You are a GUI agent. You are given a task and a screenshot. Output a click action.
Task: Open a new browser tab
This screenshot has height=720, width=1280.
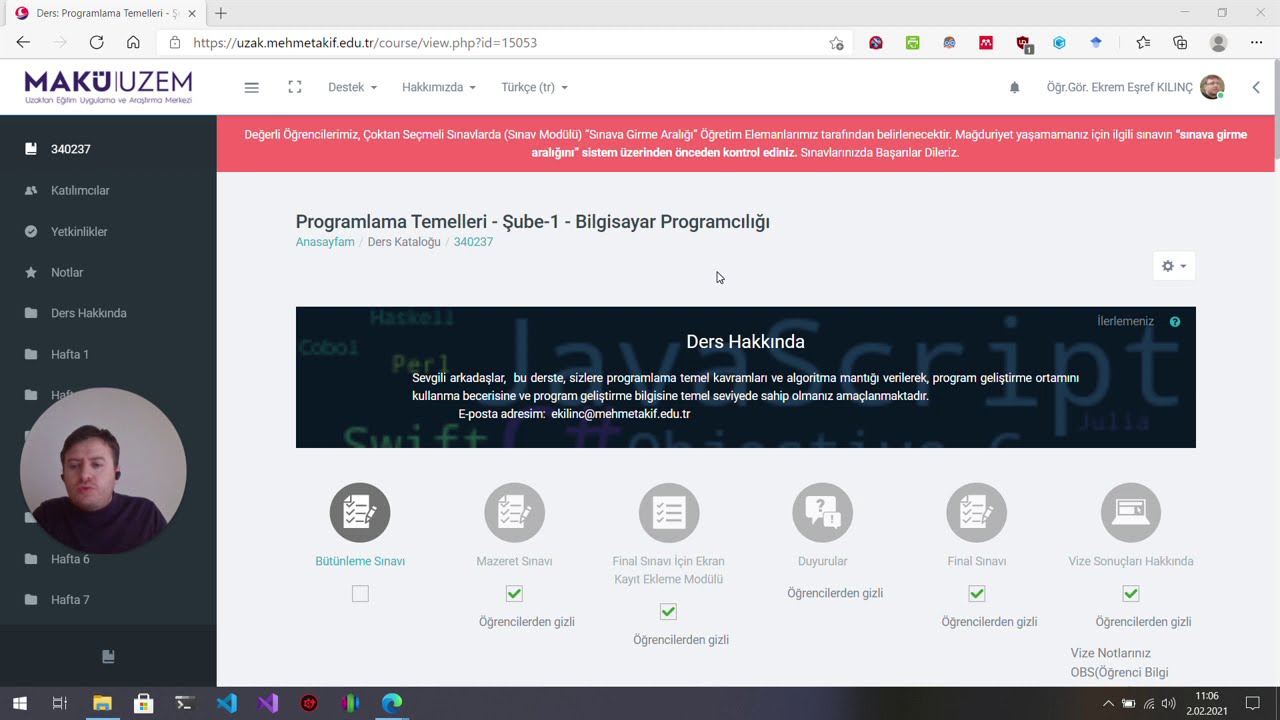(x=221, y=13)
